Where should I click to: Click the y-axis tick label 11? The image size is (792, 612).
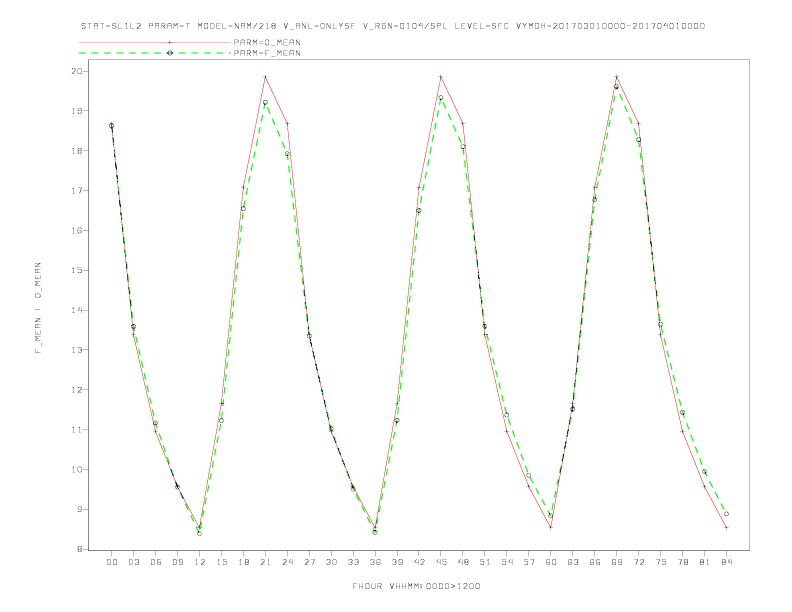pyautogui.click(x=76, y=429)
